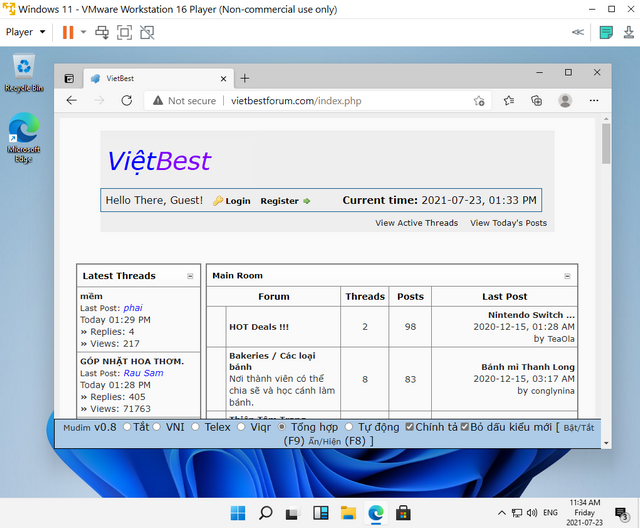Click scrollbar down arrow in browser
This screenshot has height=528, width=640.
click(606, 443)
